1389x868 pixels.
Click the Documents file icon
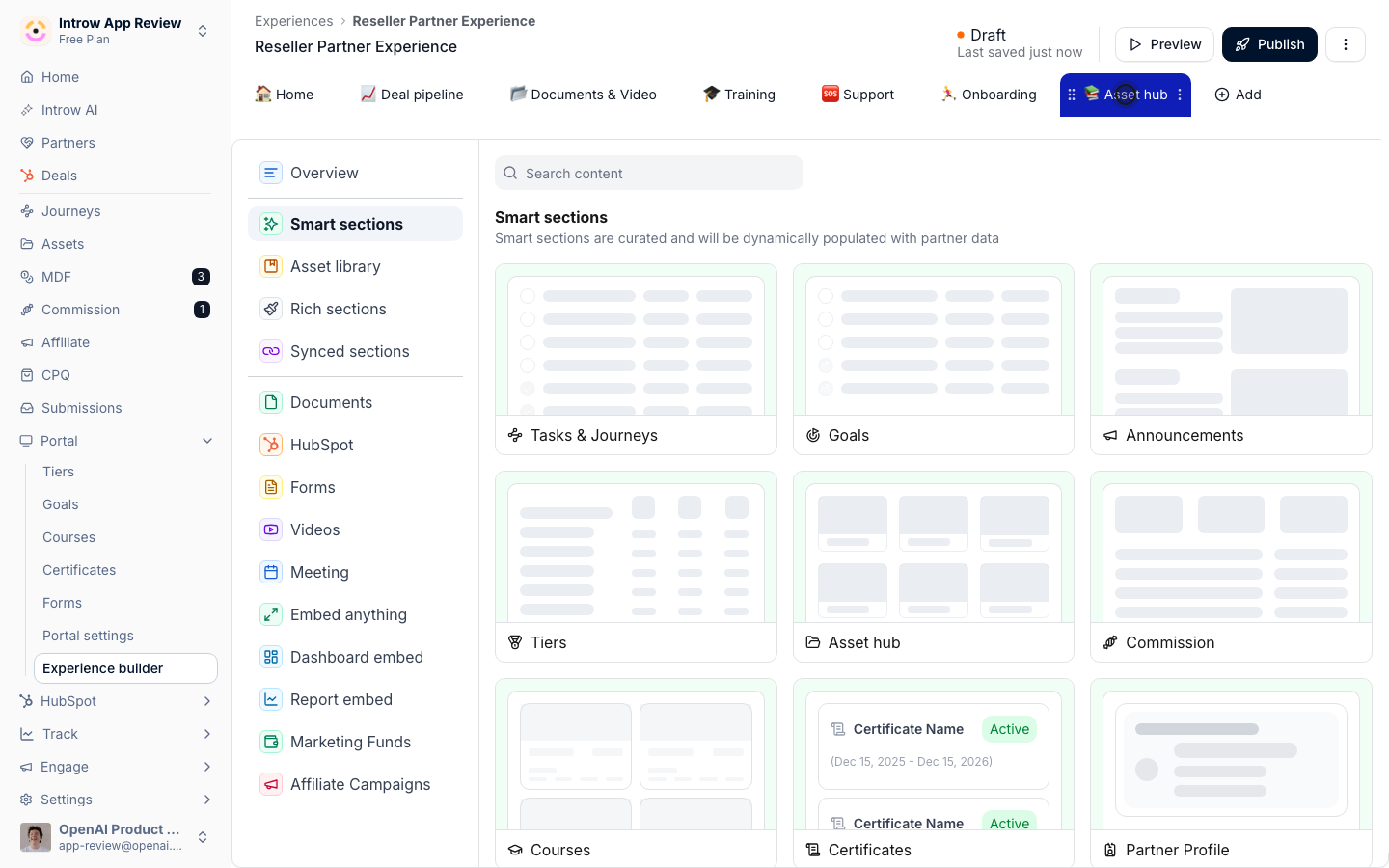(271, 402)
